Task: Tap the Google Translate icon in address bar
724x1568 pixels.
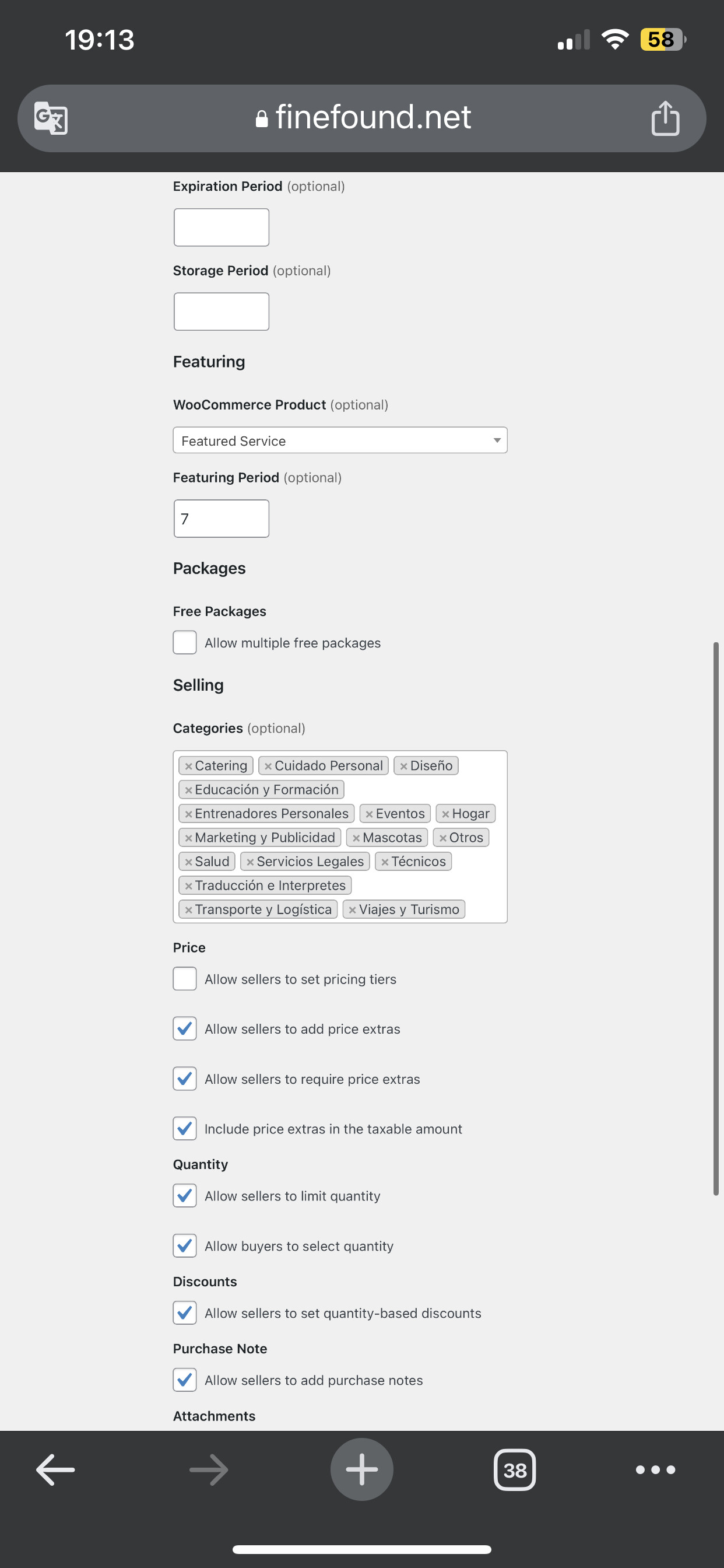Action: tap(51, 117)
